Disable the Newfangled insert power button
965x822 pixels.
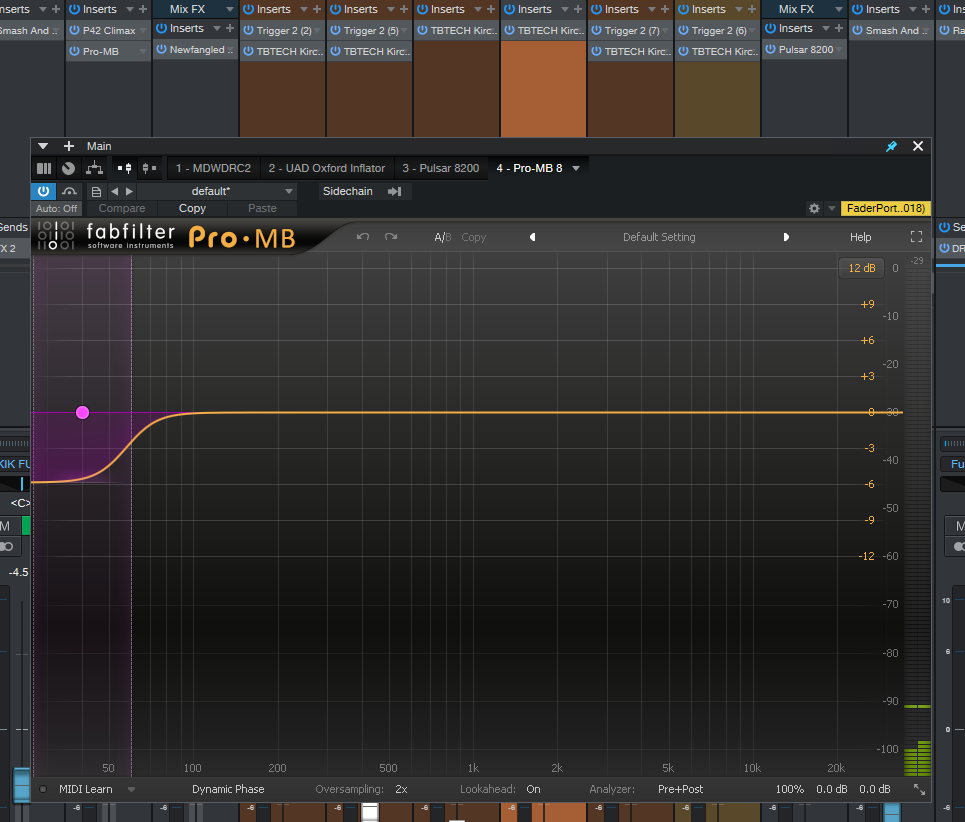coord(161,49)
